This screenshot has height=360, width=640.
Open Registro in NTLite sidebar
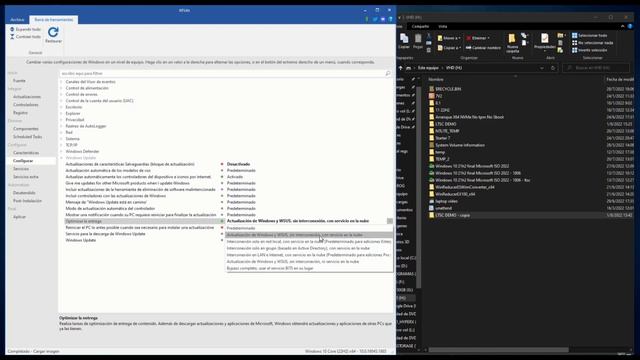pos(20,113)
